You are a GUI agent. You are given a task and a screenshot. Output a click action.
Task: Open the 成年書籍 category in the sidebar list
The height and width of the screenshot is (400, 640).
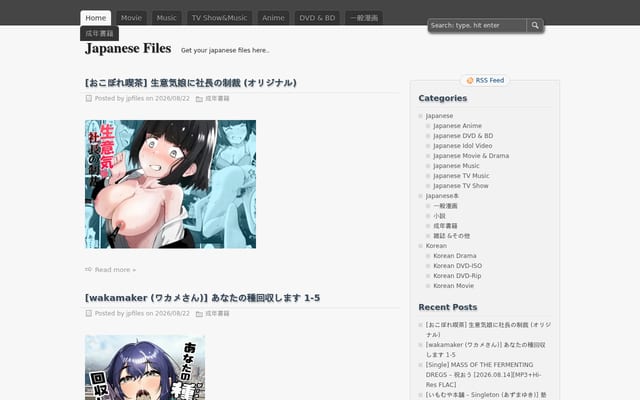(445, 226)
